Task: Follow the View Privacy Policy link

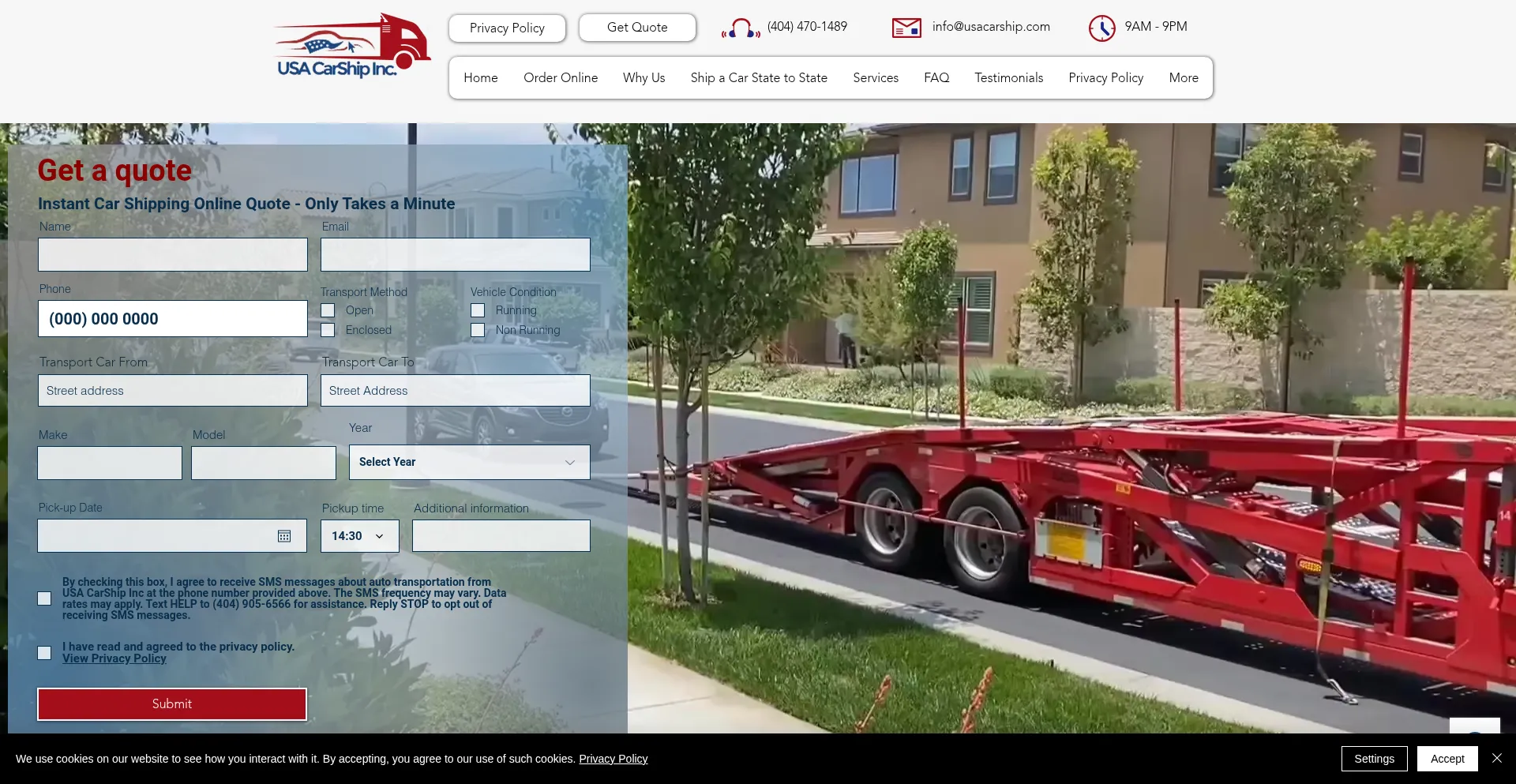Action: 114,658
